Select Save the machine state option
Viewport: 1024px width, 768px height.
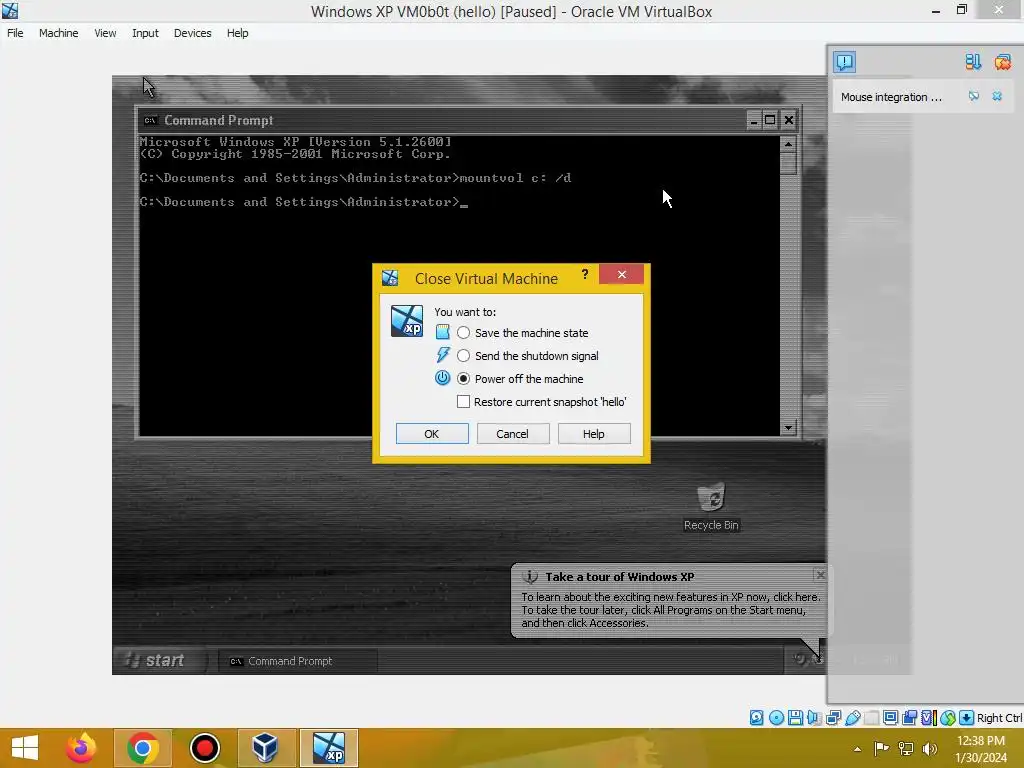click(522, 333)
